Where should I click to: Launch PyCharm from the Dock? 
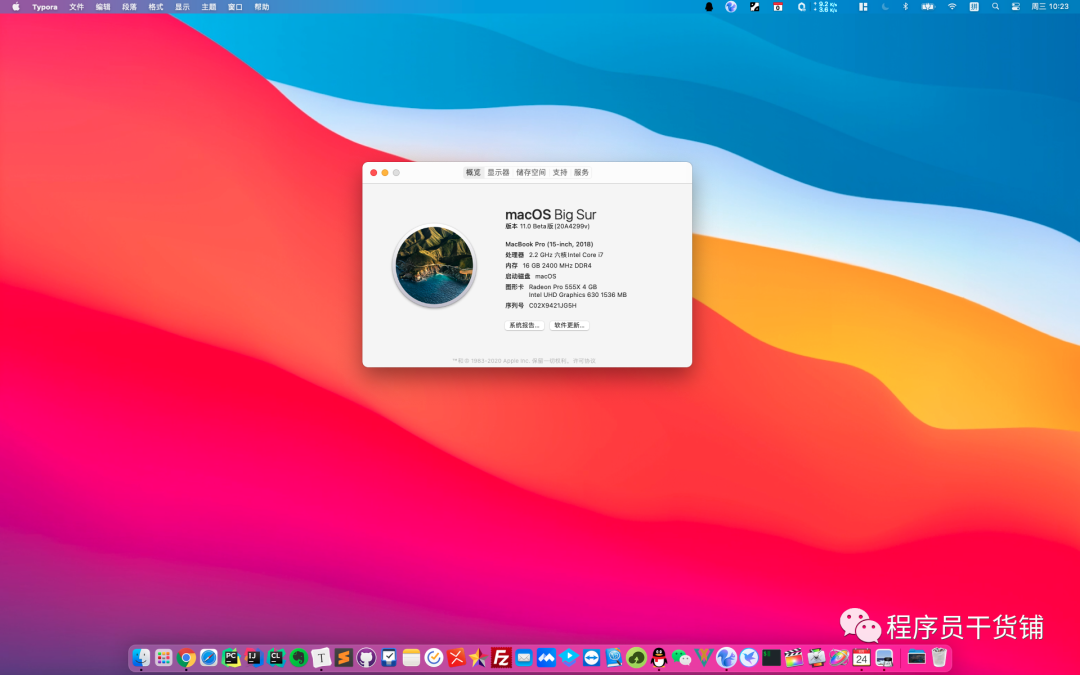pos(231,658)
